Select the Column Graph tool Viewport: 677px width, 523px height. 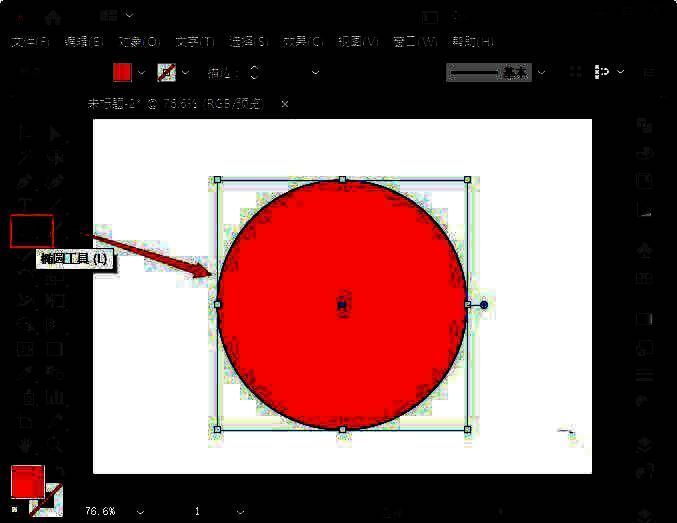(55, 396)
